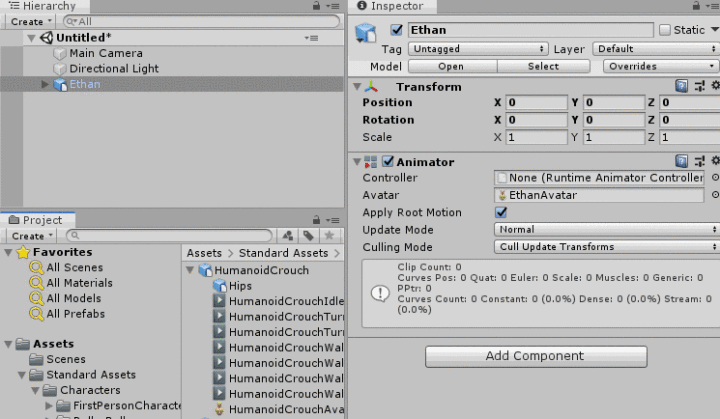Open the Culling Mode dropdown
Image resolution: width=720 pixels, height=419 pixels.
click(607, 247)
